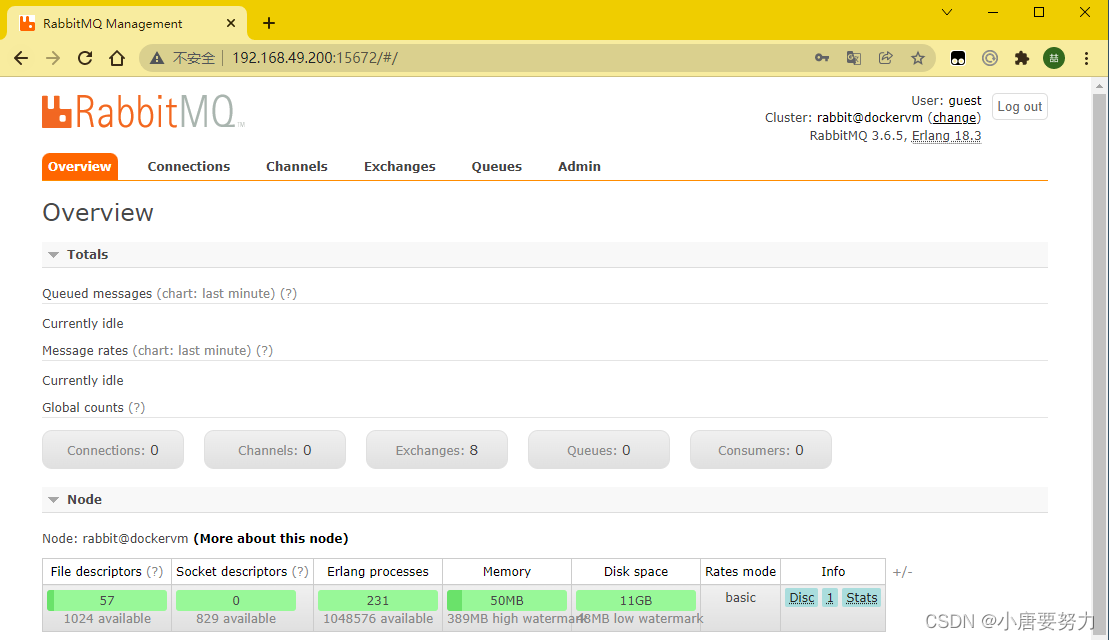Viewport: 1109px width, 640px height.
Task: Click the Queues: 0 count button
Action: [x=598, y=450]
